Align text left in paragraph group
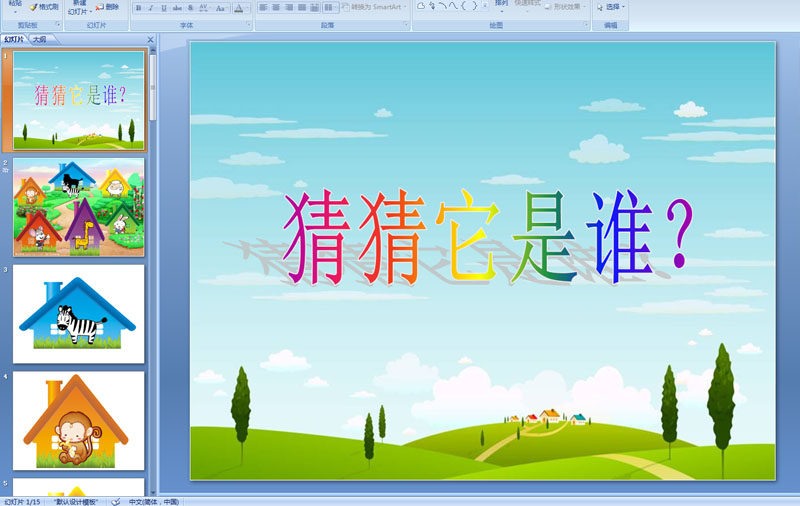The width and height of the screenshot is (800, 506). 263,8
